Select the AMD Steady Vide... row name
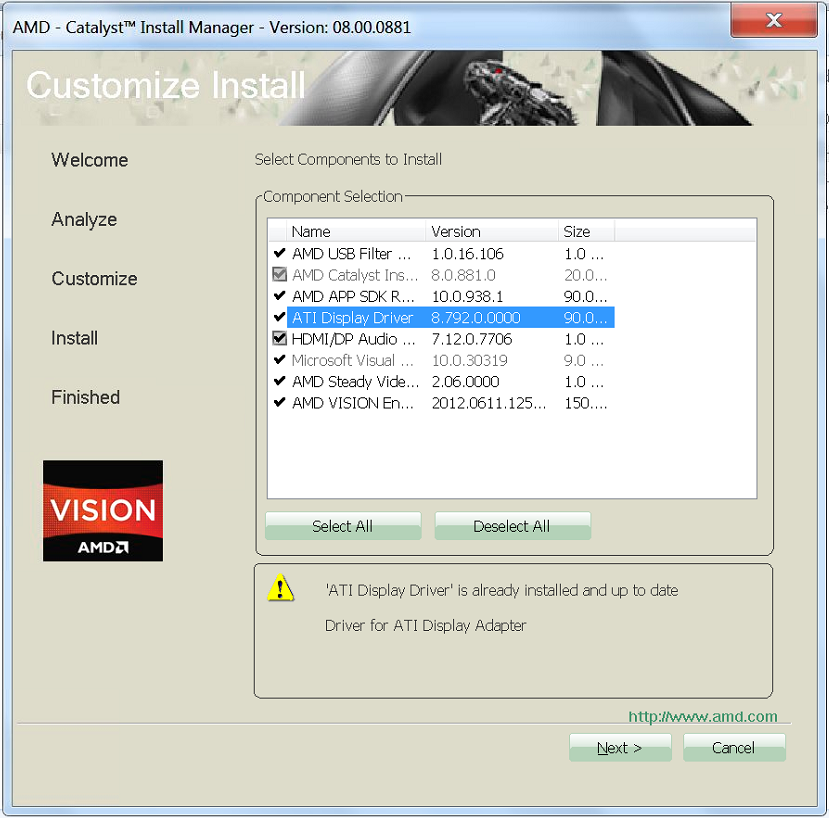Image resolution: width=829 pixels, height=818 pixels. [x=355, y=382]
